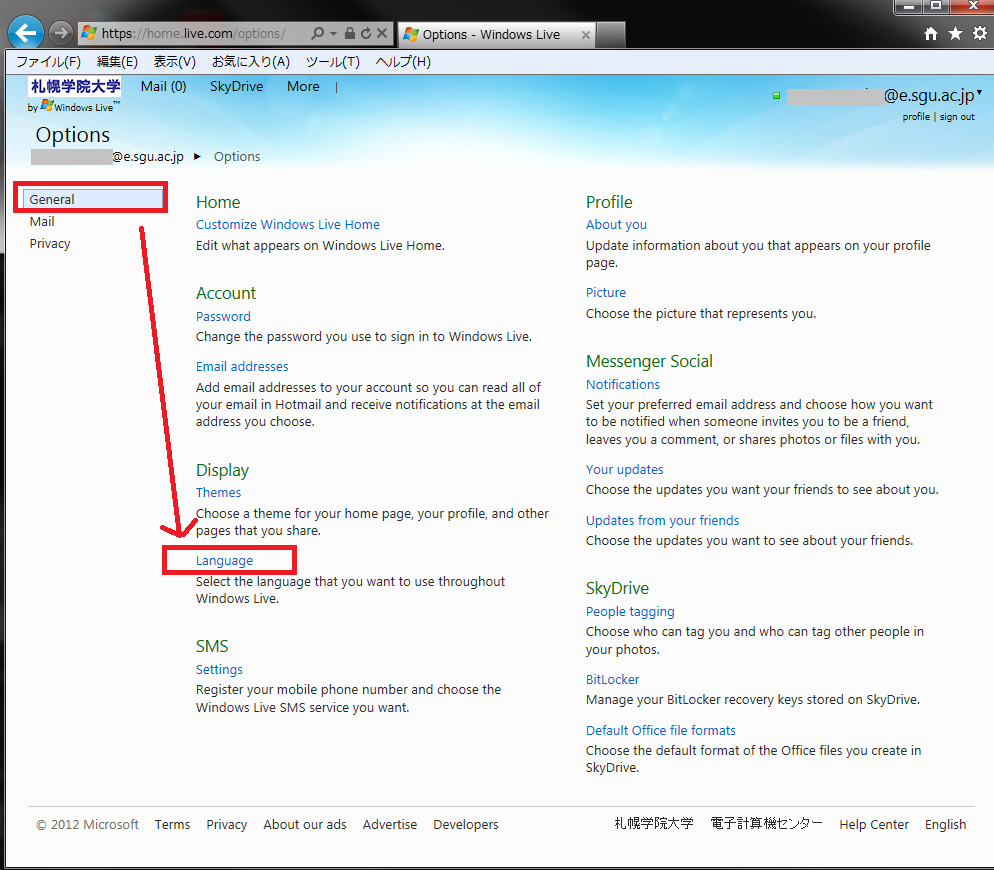Open the Language settings link
Image resolution: width=994 pixels, height=870 pixels.
click(224, 561)
